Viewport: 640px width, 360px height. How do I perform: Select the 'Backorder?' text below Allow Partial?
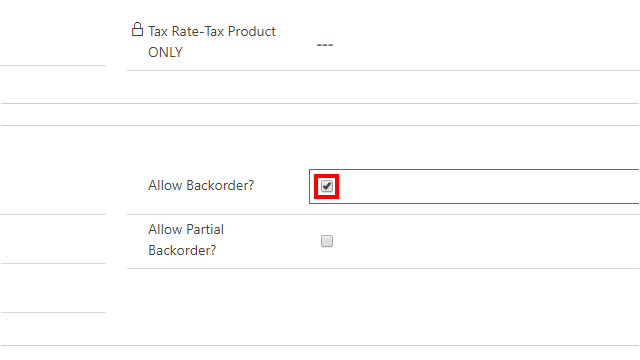(x=182, y=250)
